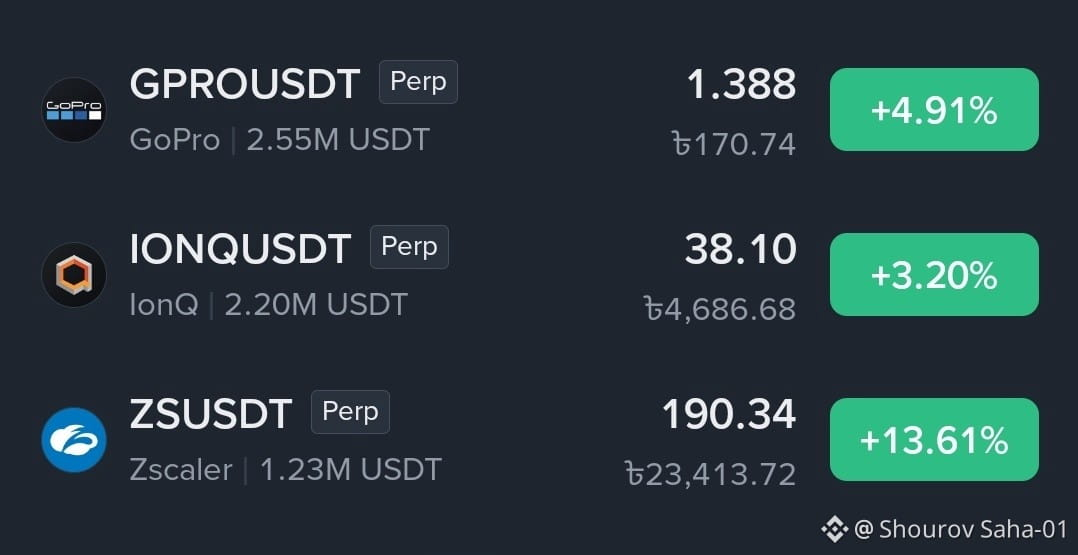Select the Perp tag beside ZSUSDT

tap(351, 412)
